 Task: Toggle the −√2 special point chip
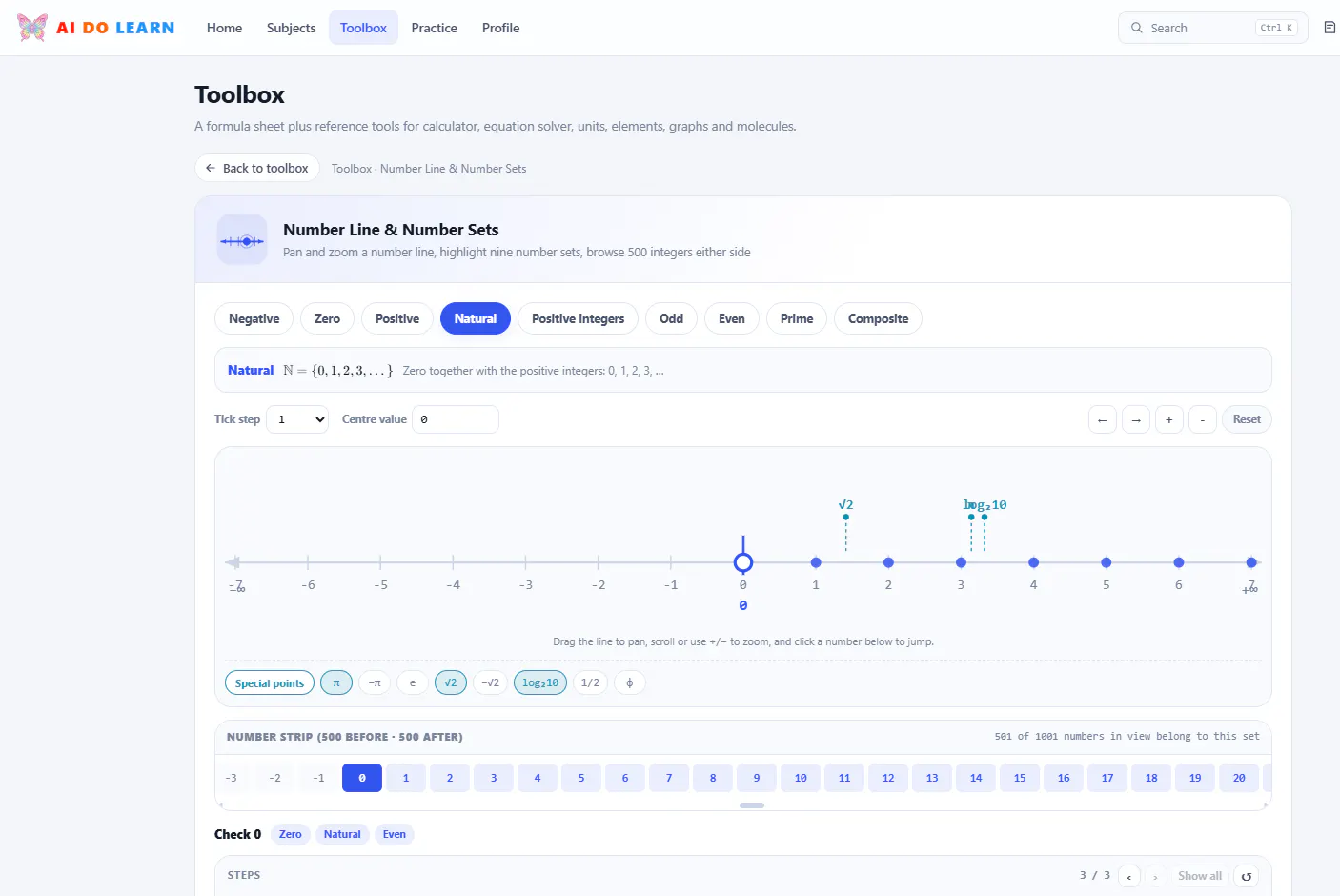[490, 682]
